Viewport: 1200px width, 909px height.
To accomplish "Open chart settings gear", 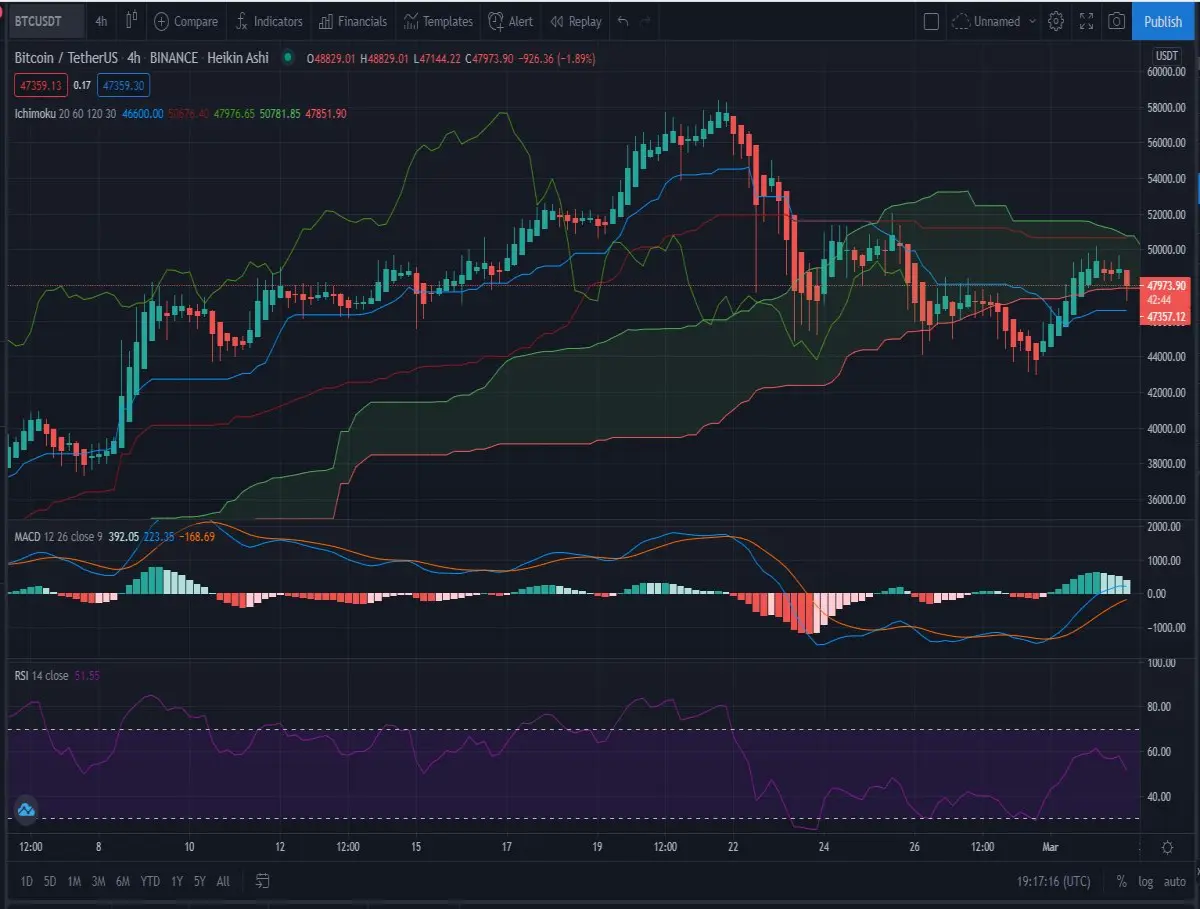I will tap(1056, 21).
